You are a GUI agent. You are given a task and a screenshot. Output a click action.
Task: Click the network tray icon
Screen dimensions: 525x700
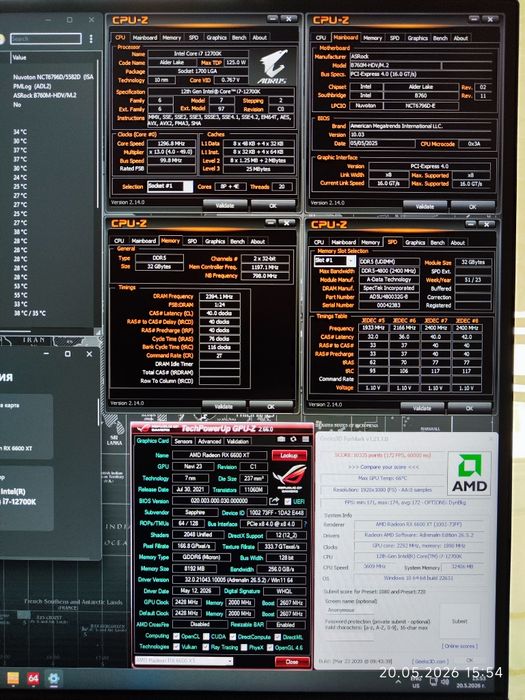(433, 682)
